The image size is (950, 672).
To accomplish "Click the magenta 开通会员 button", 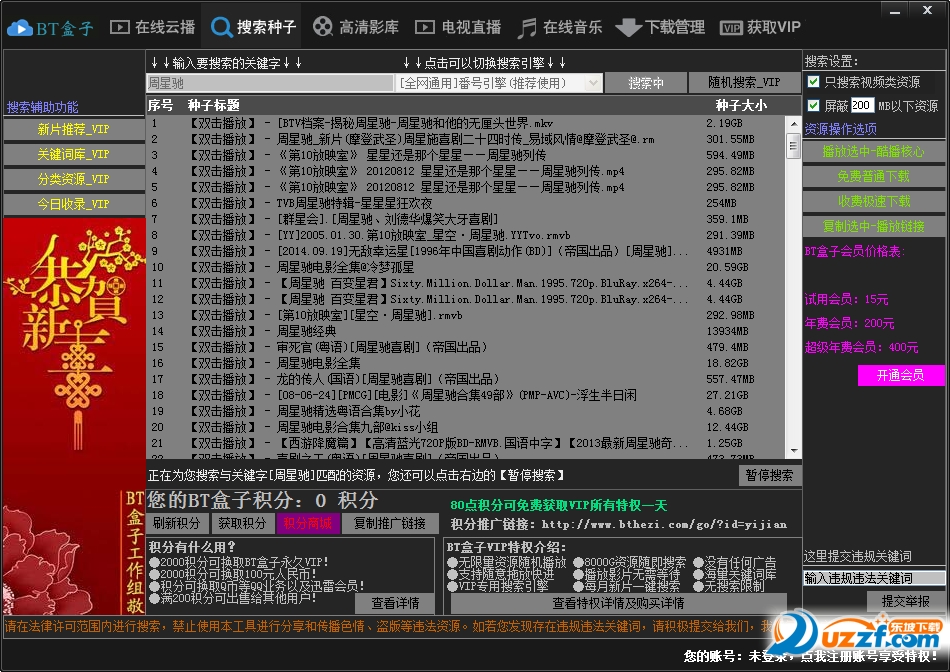I will coord(900,375).
